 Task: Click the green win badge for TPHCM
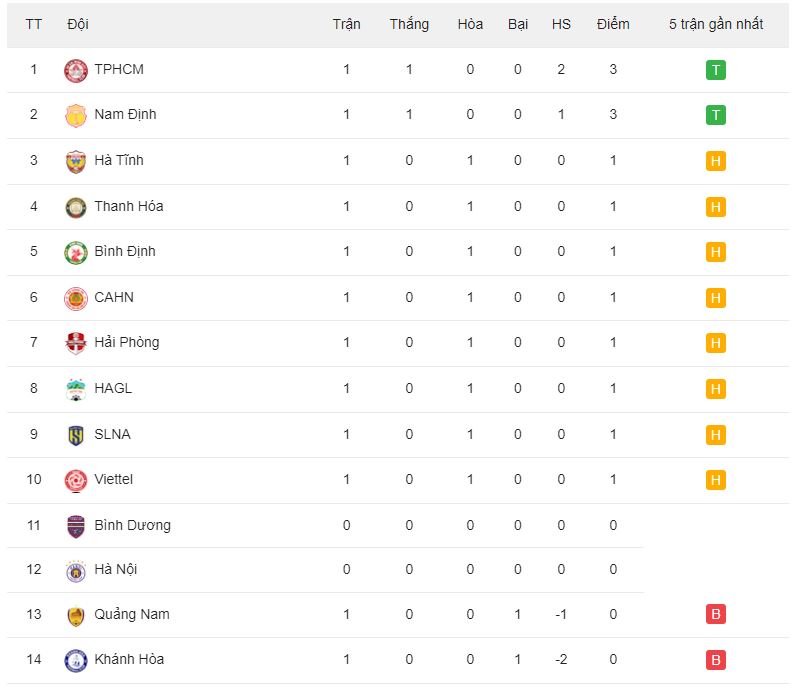coord(715,70)
